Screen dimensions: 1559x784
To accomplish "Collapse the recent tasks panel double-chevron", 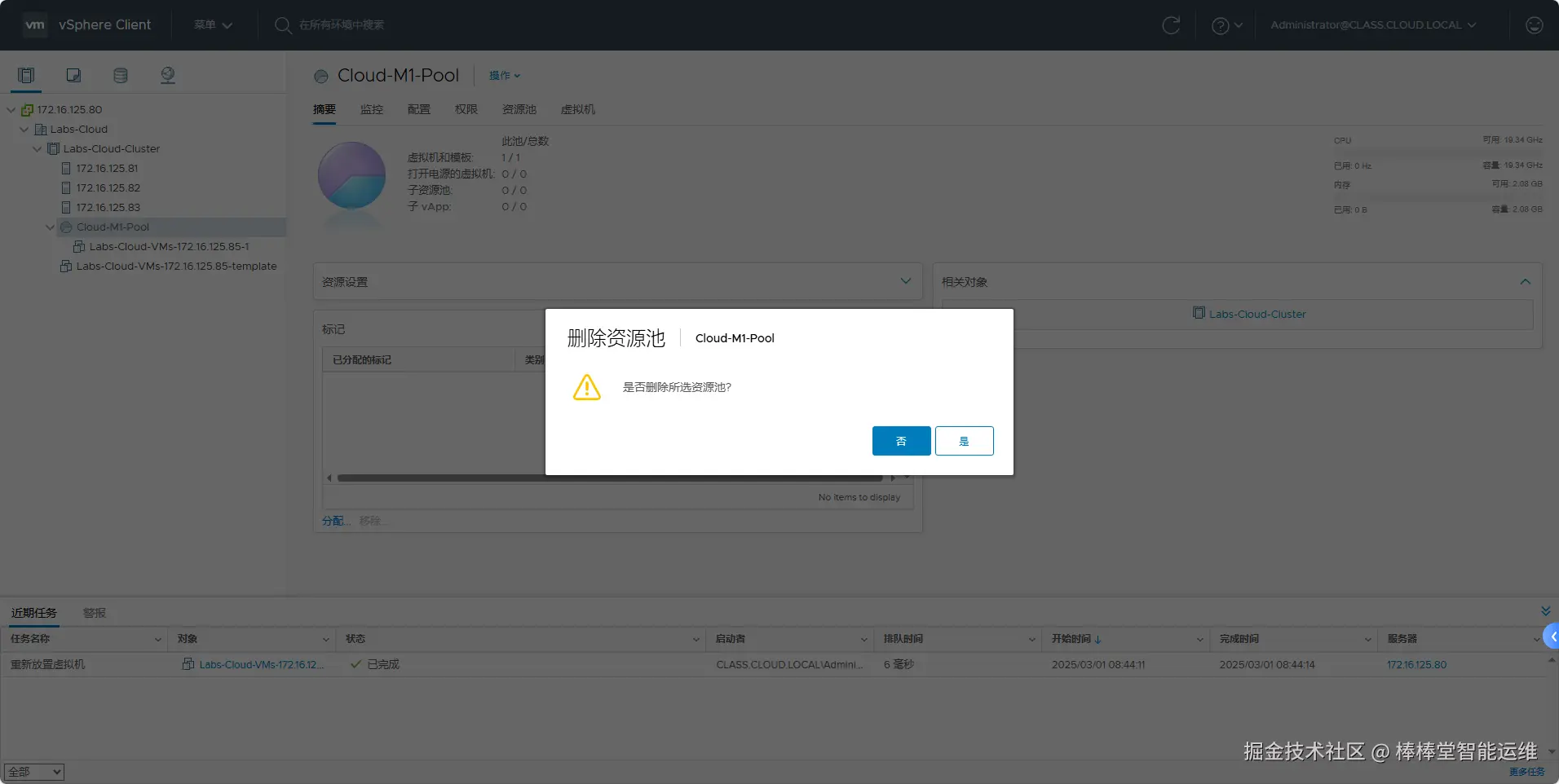I will [x=1545, y=611].
